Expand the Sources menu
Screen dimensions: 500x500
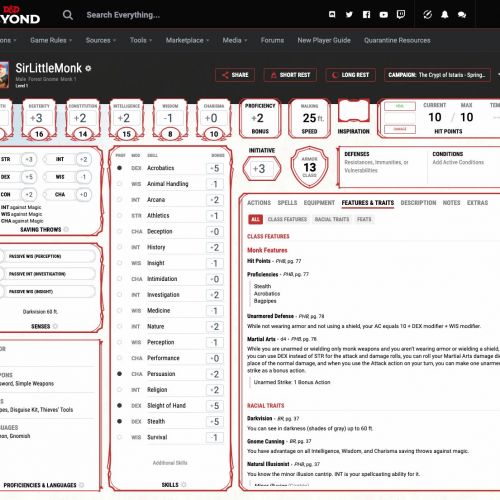tap(101, 40)
